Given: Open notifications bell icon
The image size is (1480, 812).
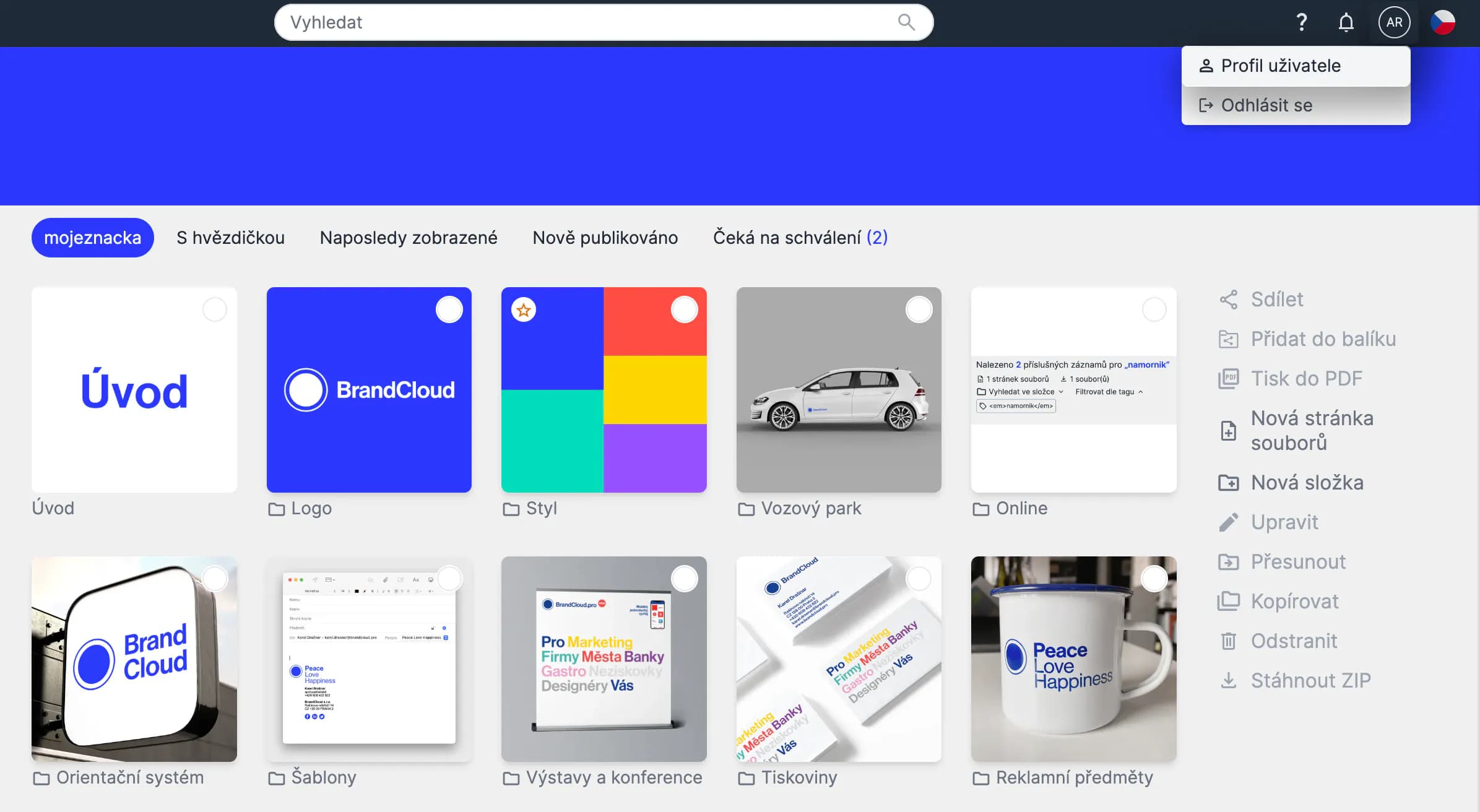Looking at the screenshot, I should tap(1346, 22).
